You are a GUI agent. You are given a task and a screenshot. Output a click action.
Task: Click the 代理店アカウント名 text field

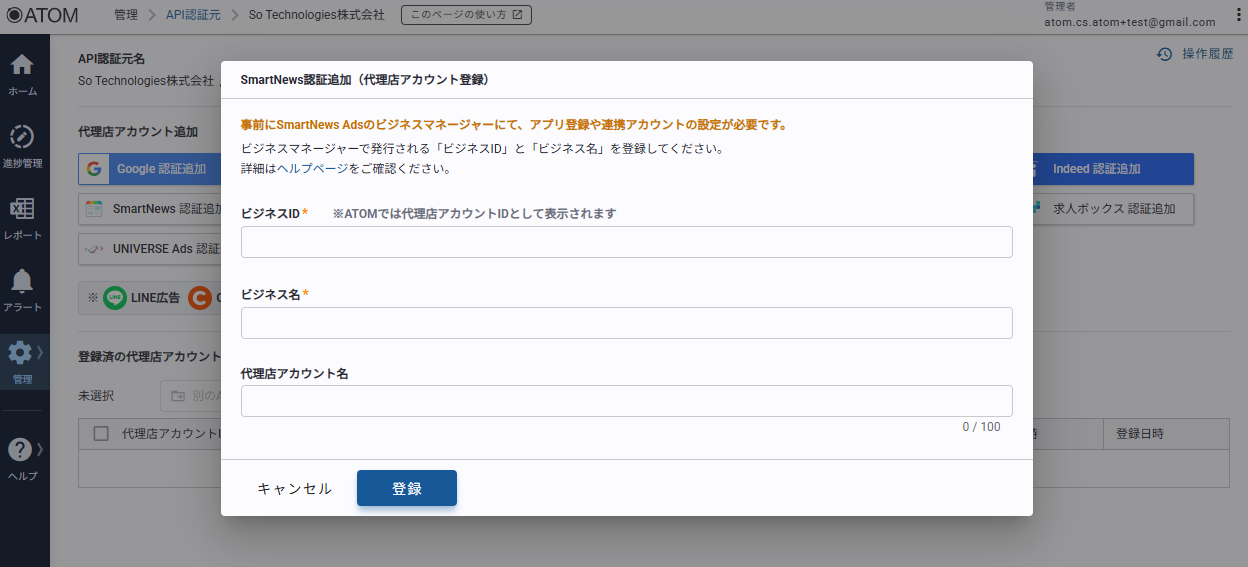626,401
